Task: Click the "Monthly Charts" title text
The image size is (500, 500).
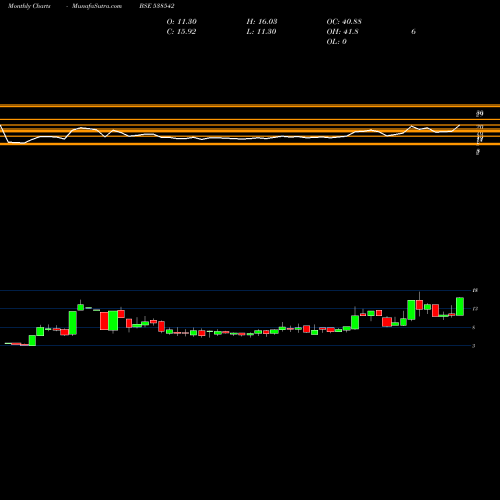Action: (x=29, y=6)
